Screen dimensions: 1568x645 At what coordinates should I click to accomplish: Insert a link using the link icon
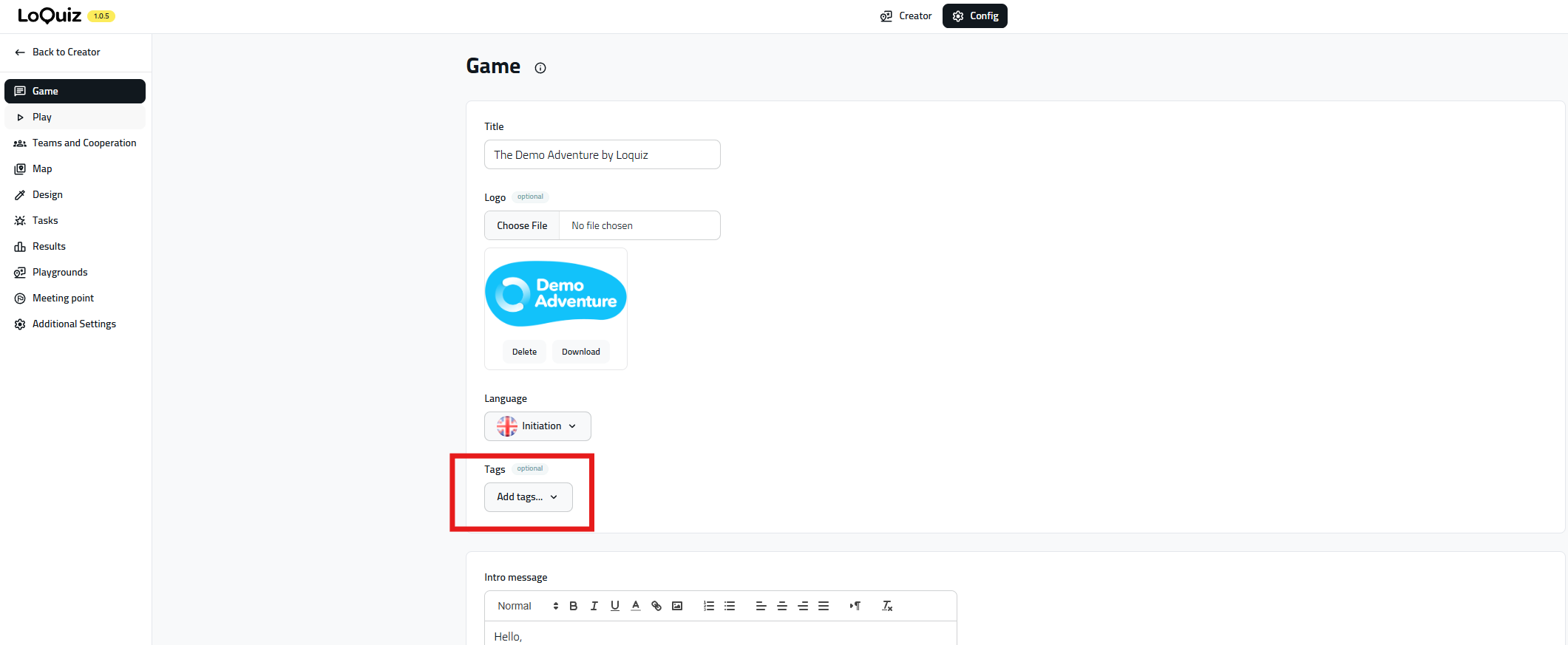tap(656, 606)
